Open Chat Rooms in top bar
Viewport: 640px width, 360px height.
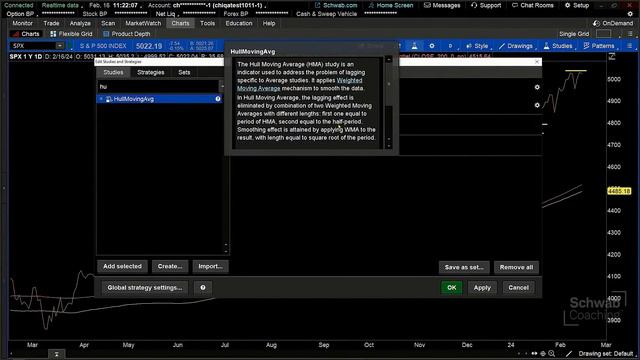(x=533, y=5)
